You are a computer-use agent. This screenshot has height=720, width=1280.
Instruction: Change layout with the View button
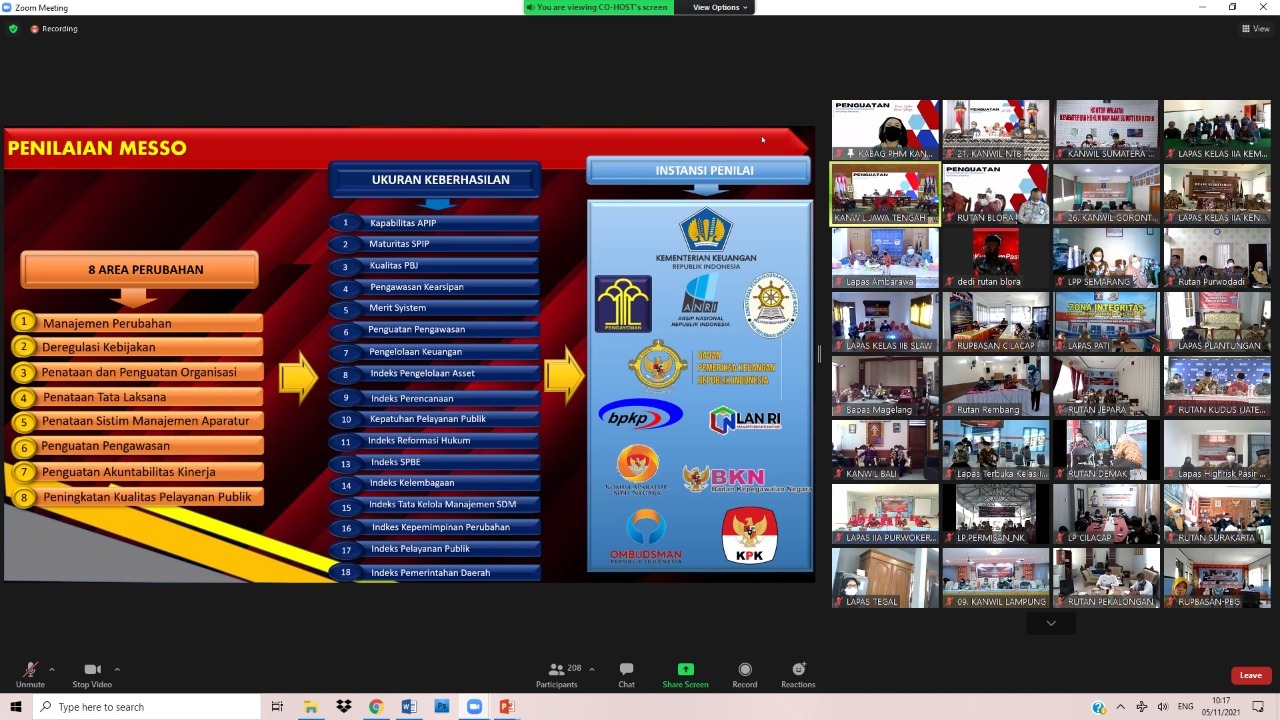[1255, 29]
